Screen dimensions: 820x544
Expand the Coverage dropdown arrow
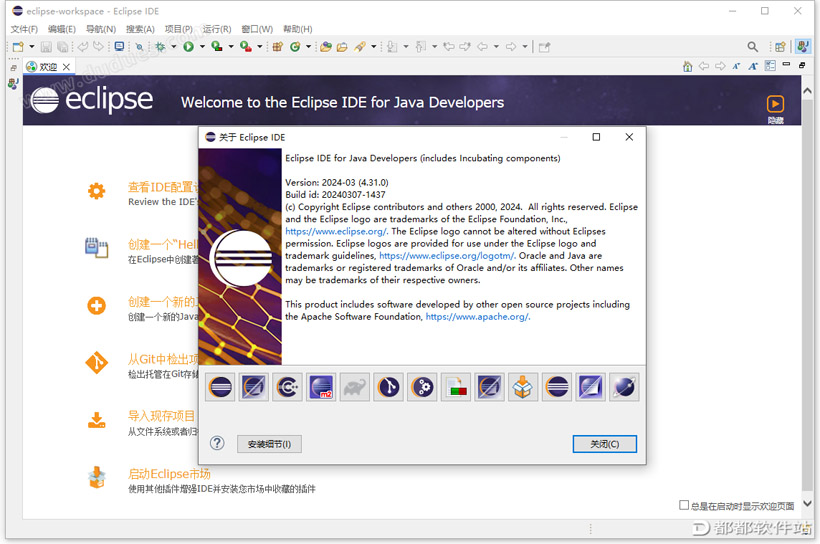point(231,47)
